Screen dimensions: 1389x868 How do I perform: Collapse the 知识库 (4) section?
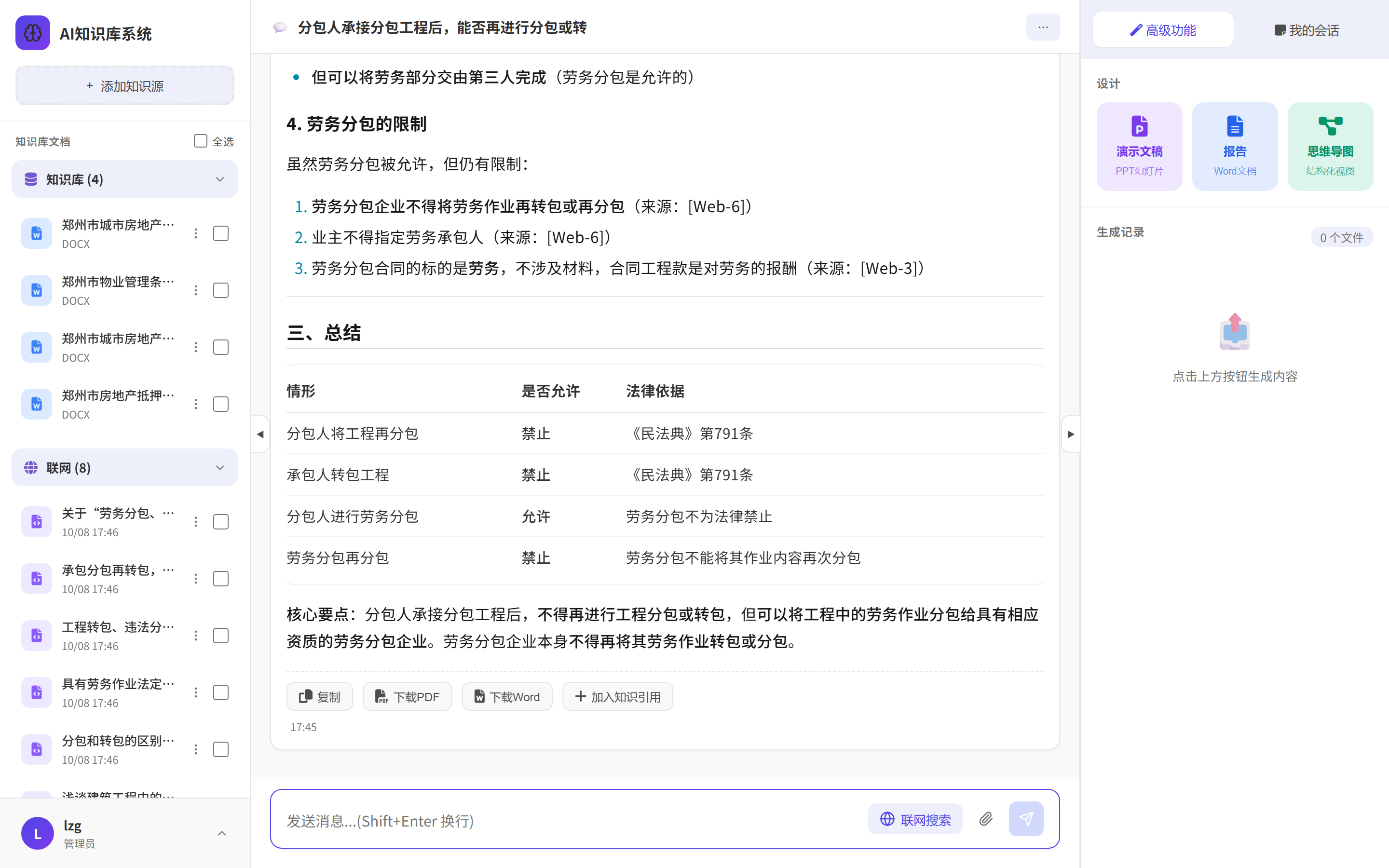tap(124, 179)
